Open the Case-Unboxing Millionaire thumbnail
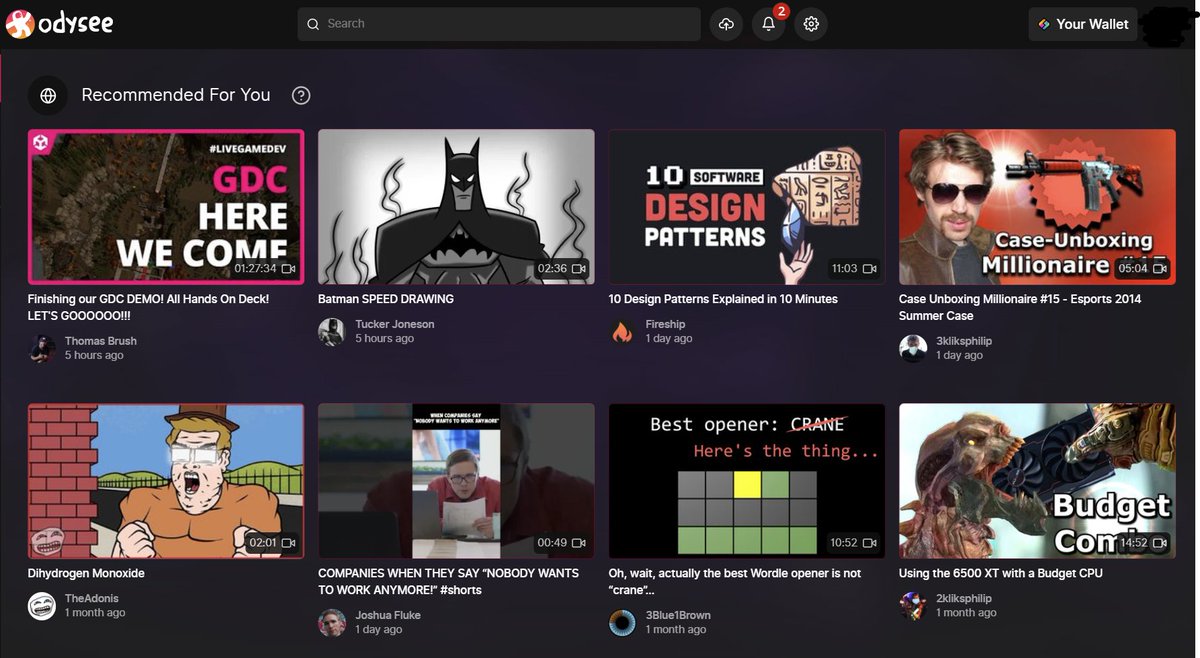1200x658 pixels. click(1037, 207)
